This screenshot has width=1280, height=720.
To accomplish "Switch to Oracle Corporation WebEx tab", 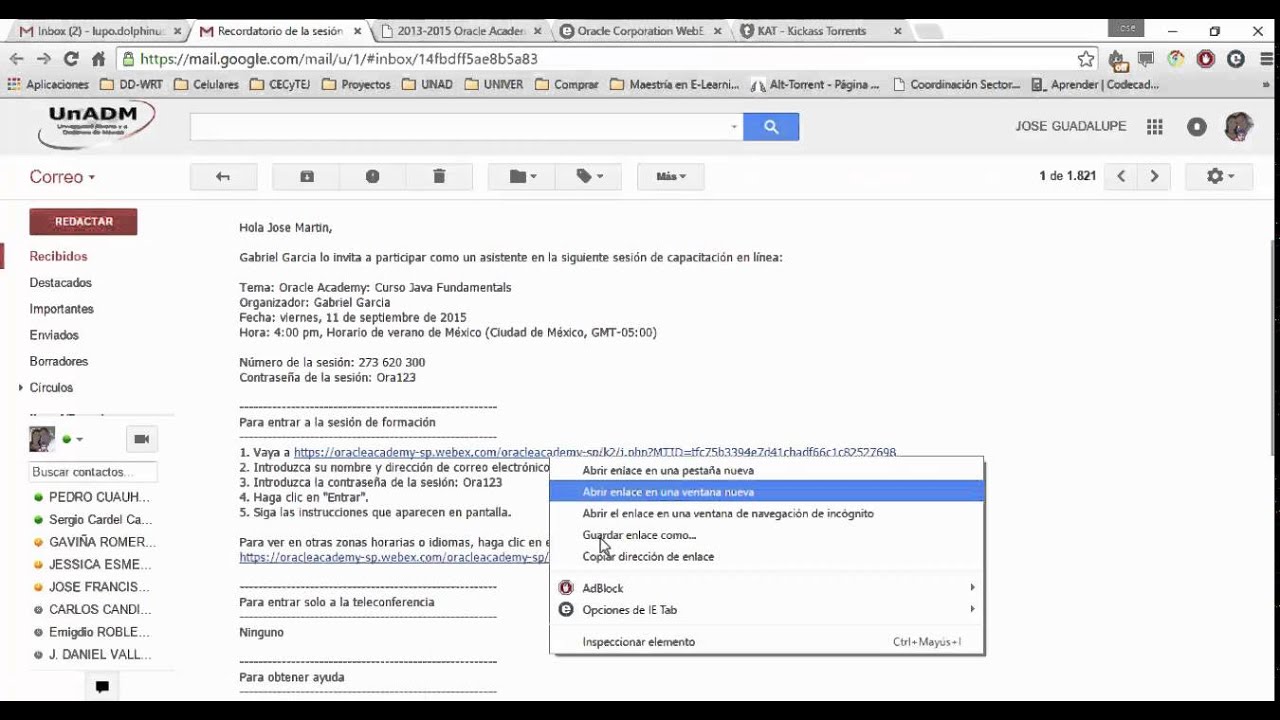I will (642, 31).
